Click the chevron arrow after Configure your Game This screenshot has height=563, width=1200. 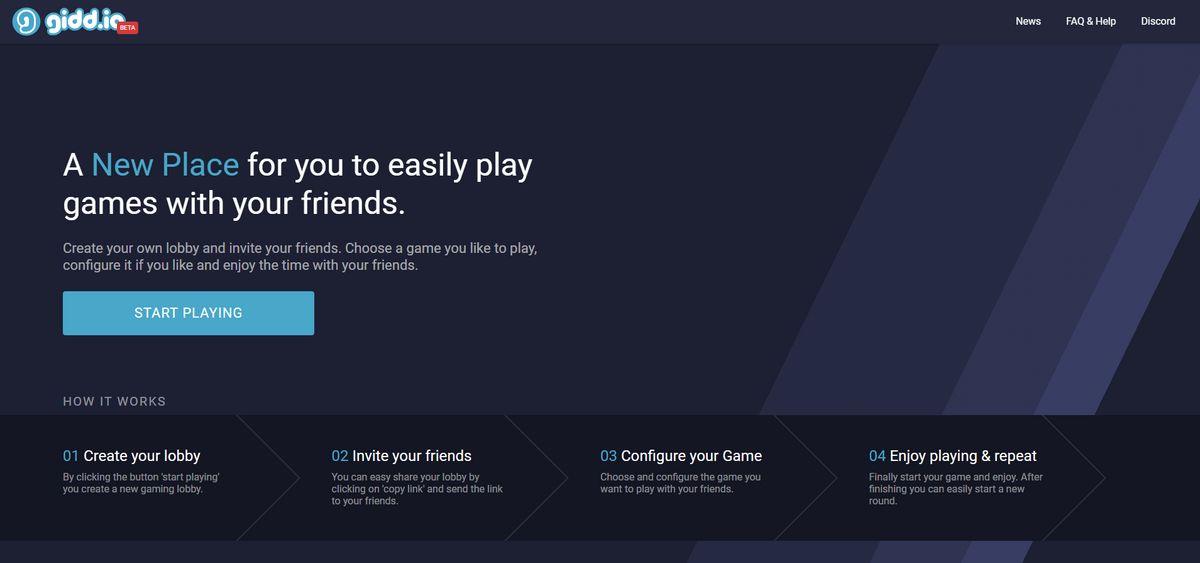coord(806,478)
